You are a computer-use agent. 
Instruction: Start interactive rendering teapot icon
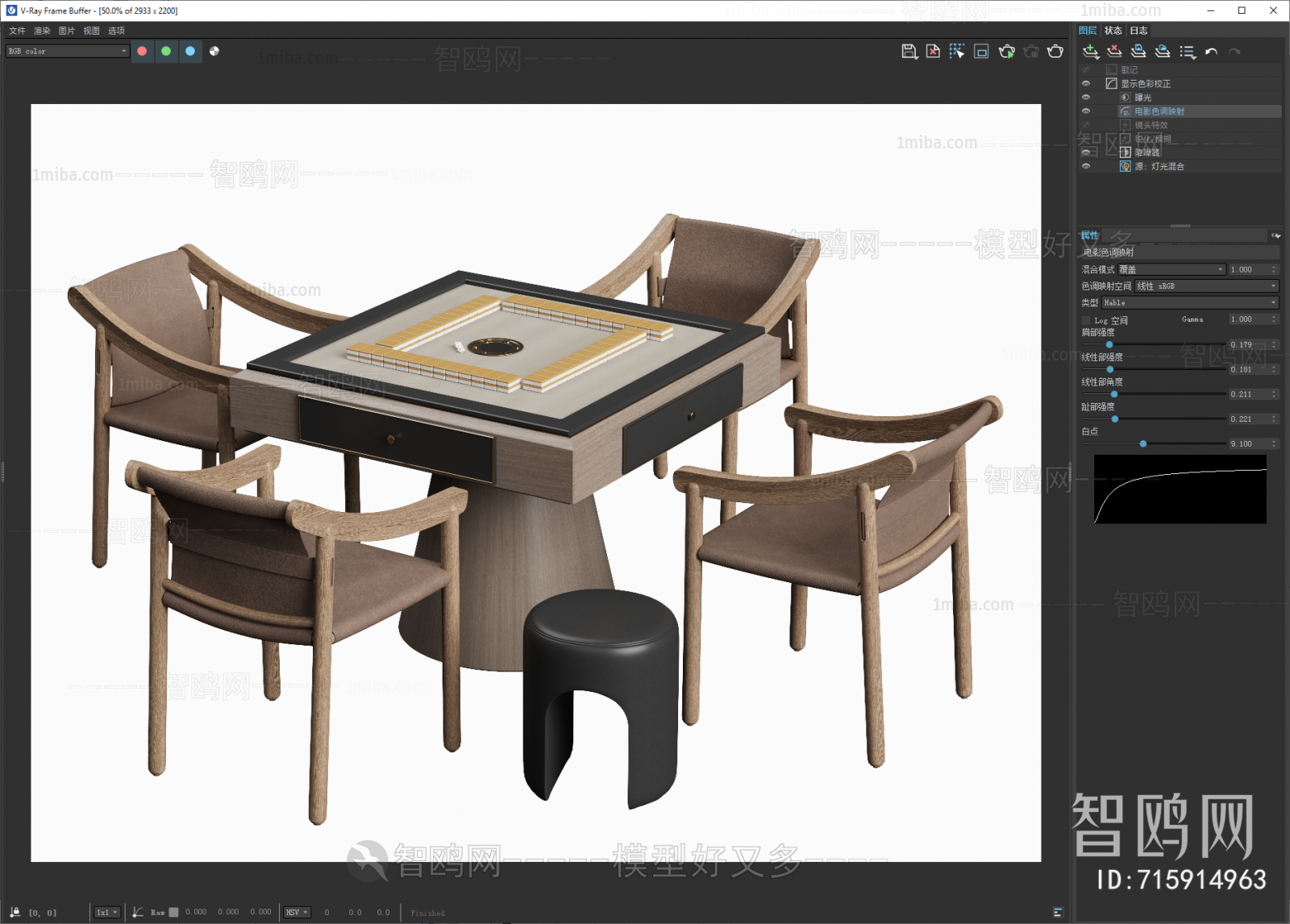coord(1006,52)
